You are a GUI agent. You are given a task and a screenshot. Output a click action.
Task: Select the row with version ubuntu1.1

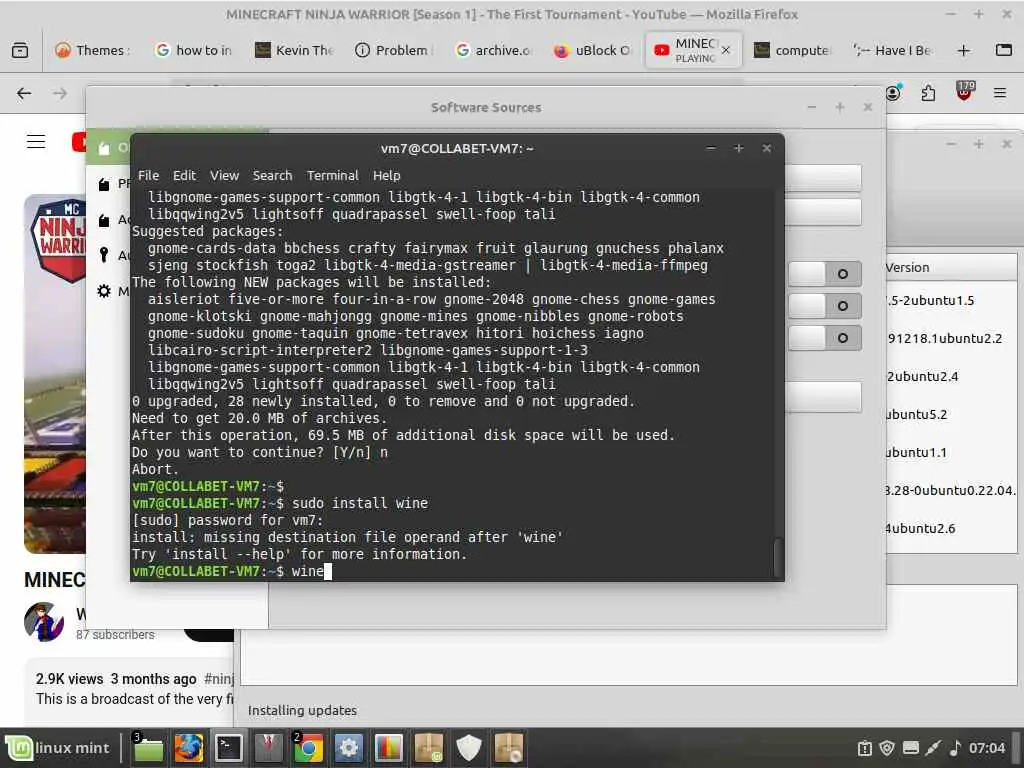point(951,452)
